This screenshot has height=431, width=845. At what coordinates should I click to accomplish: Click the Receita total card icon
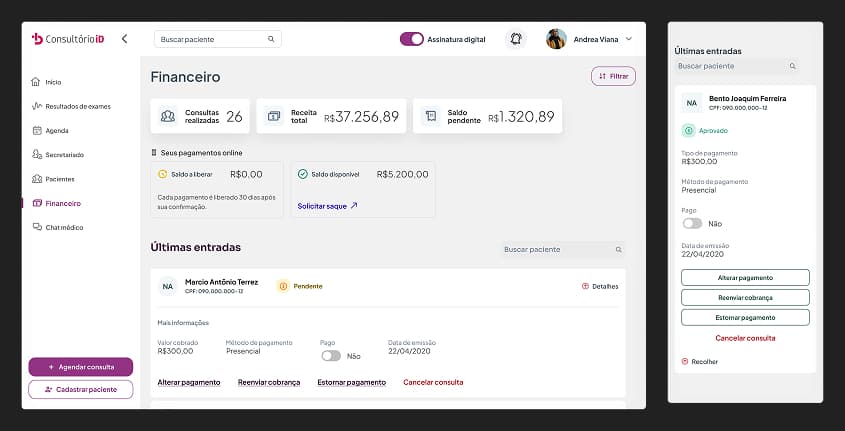tap(273, 116)
